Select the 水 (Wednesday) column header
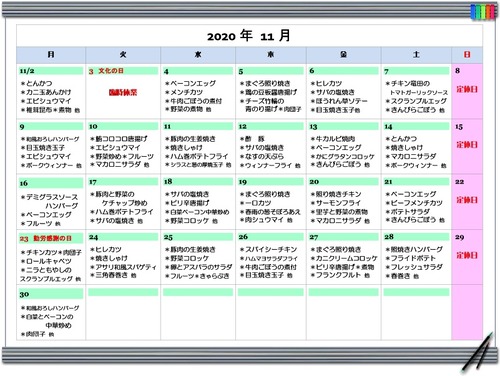The width and height of the screenshot is (500, 376). [198, 55]
